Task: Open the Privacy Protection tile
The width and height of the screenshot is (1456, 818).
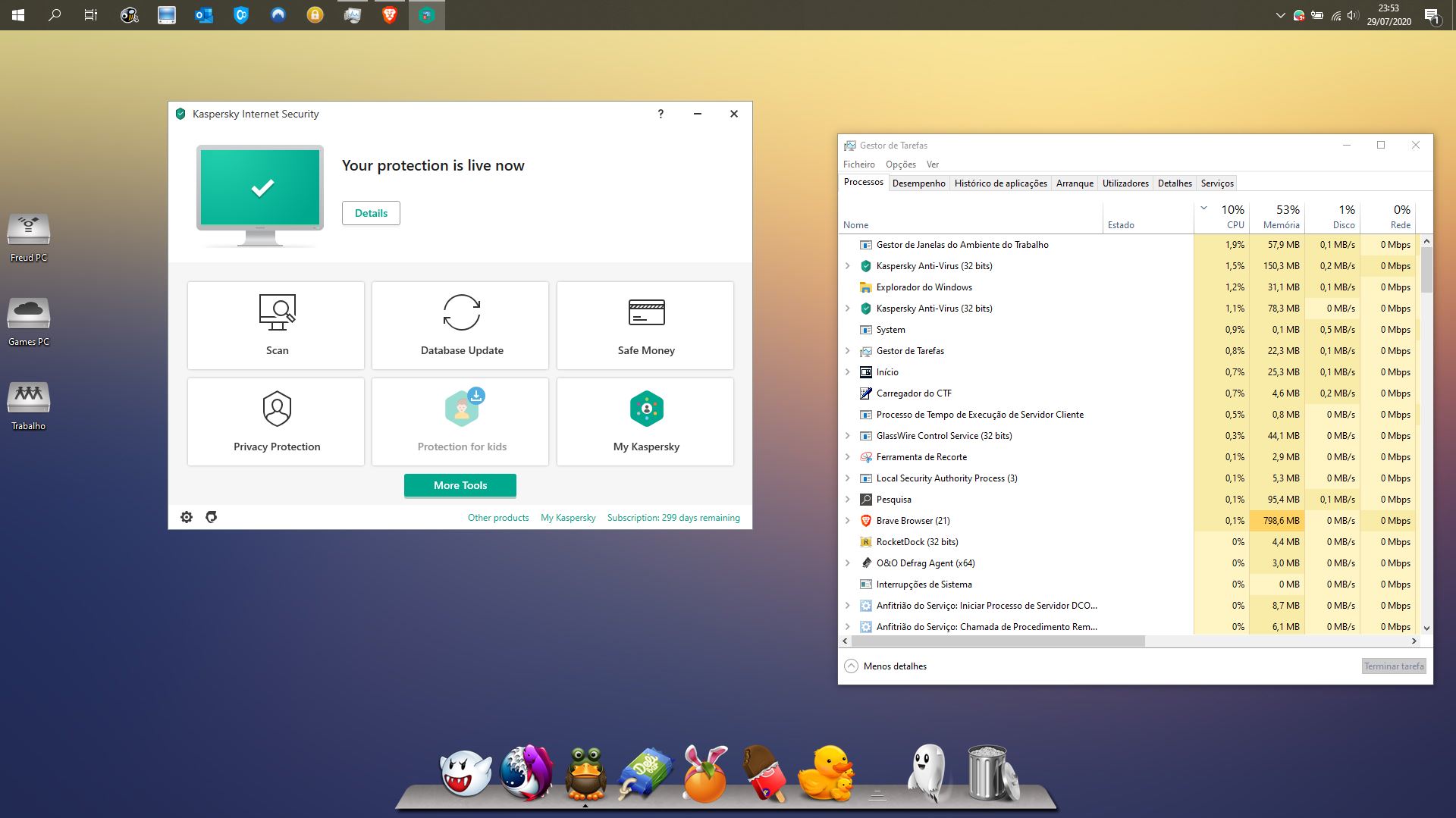Action: pyautogui.click(x=276, y=422)
